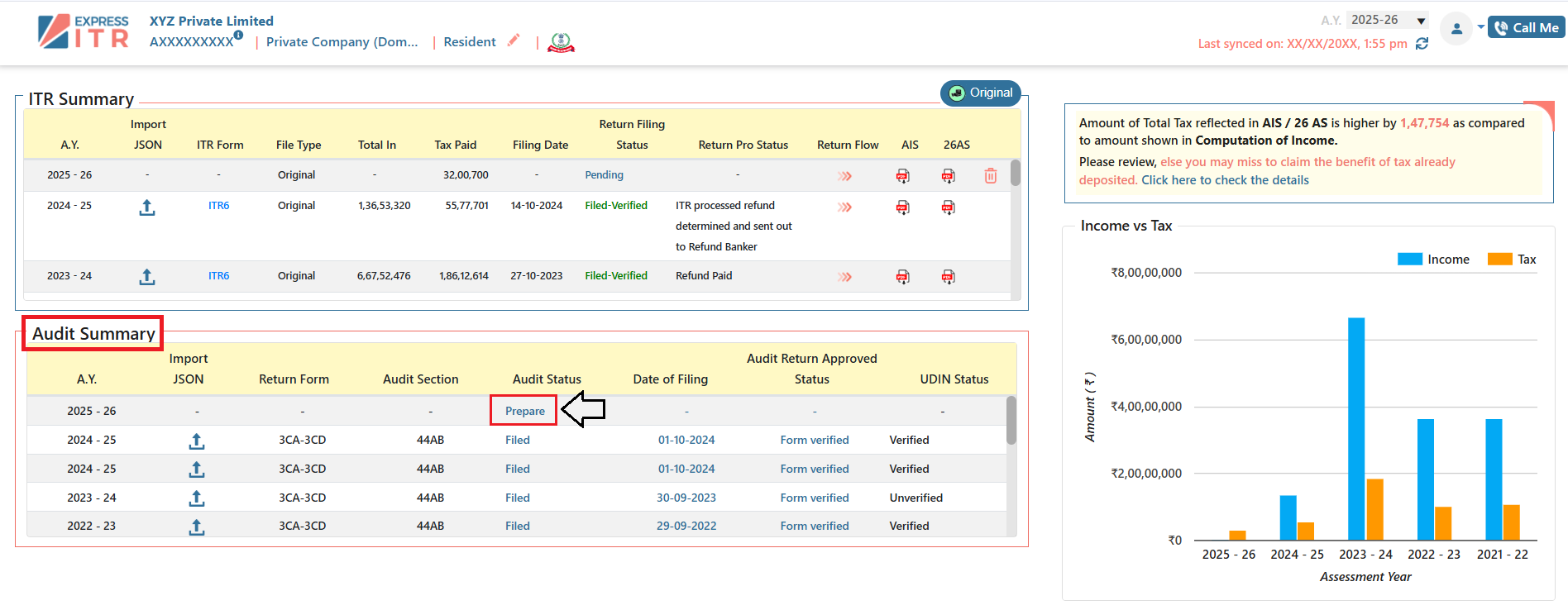Open return flow arrows for 2024-25

pos(844,207)
